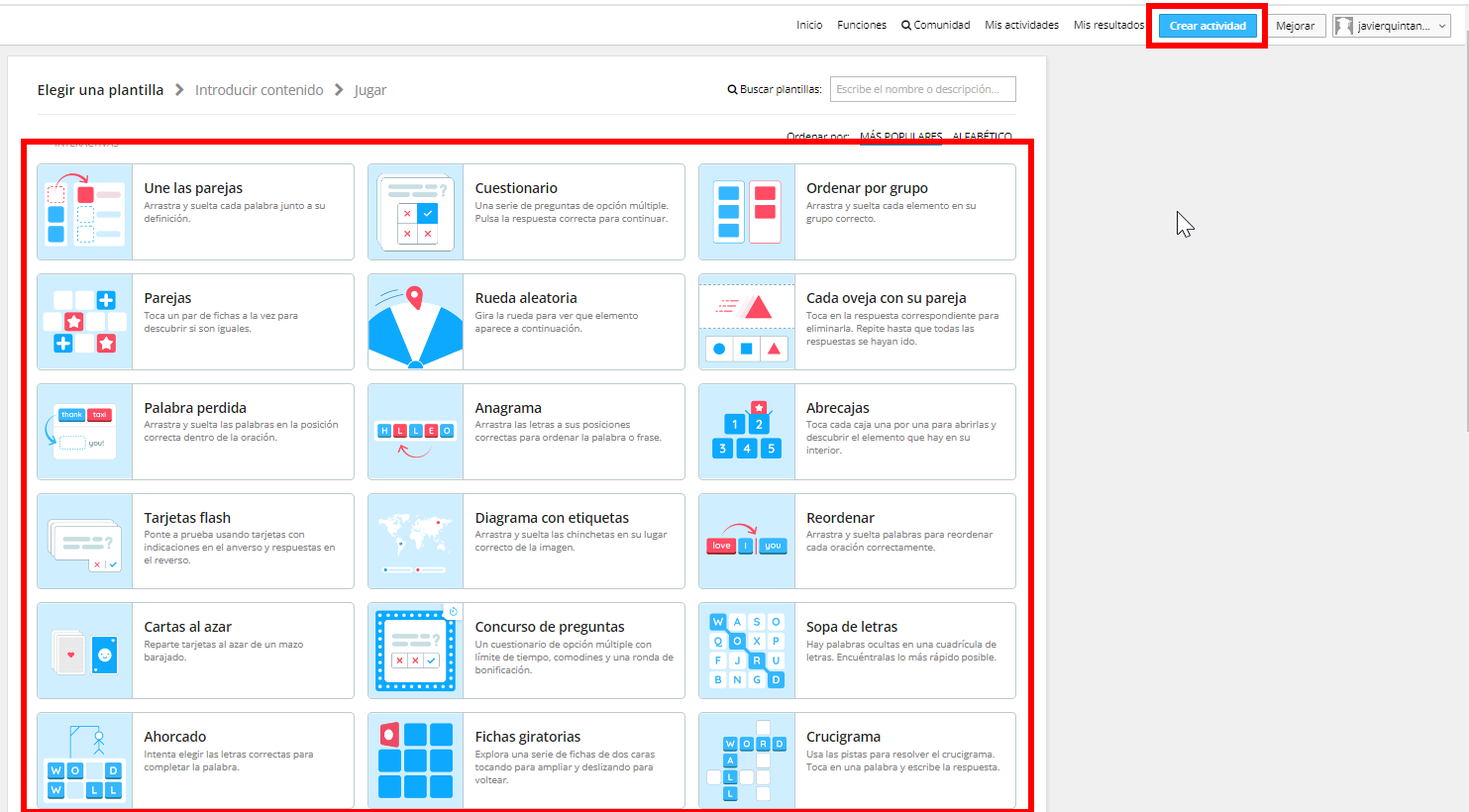Select the Crucigrama crossword icon
The width and height of the screenshot is (1469, 812).
[x=747, y=761]
